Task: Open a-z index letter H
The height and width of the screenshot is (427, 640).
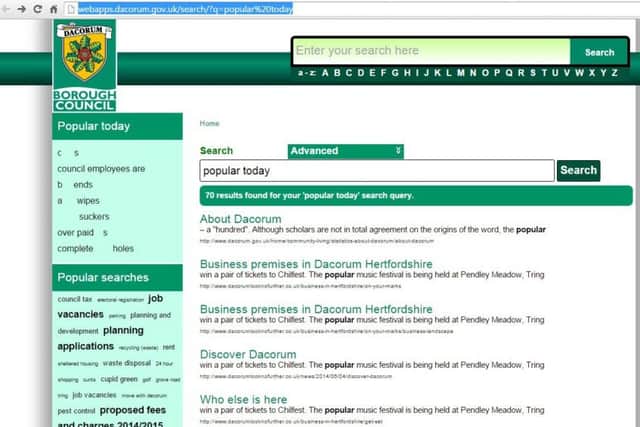Action: 407,73
